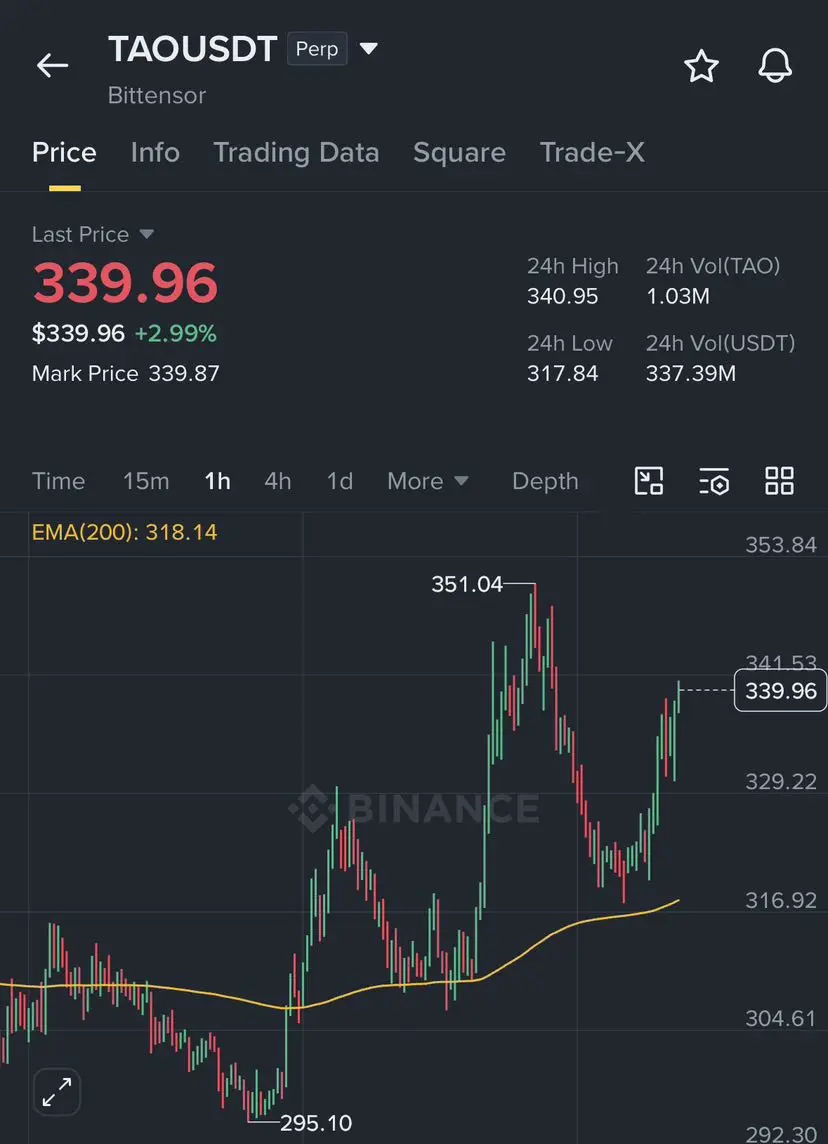
Task: Select the 1h interval
Action: (x=217, y=482)
